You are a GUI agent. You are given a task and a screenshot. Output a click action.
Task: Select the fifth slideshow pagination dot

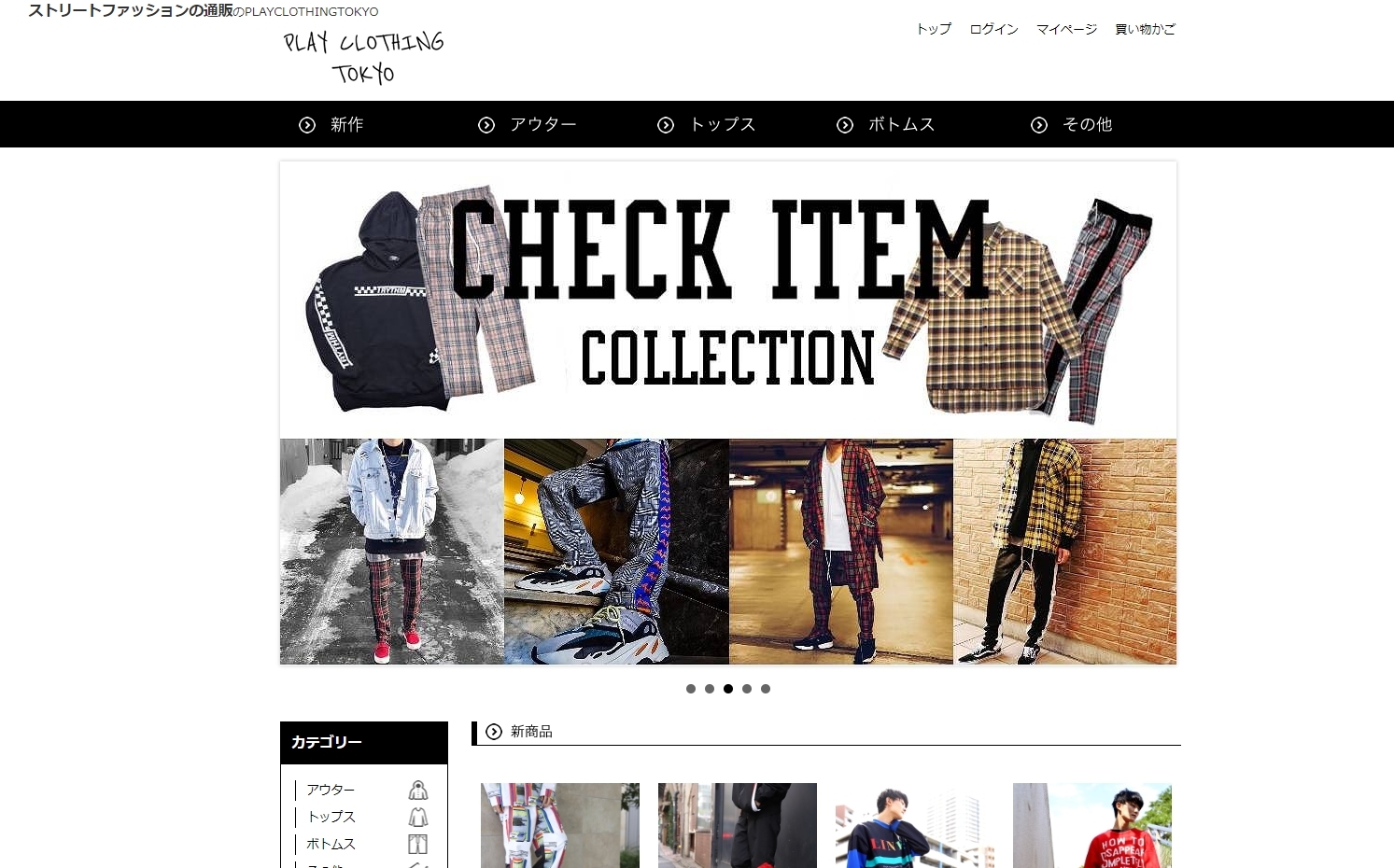pyautogui.click(x=766, y=689)
